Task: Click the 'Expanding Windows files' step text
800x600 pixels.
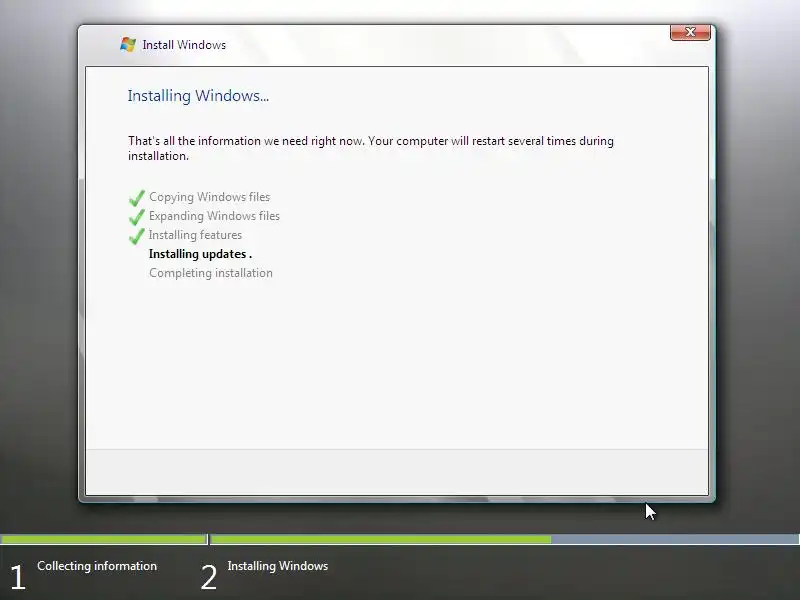Action: [214, 216]
